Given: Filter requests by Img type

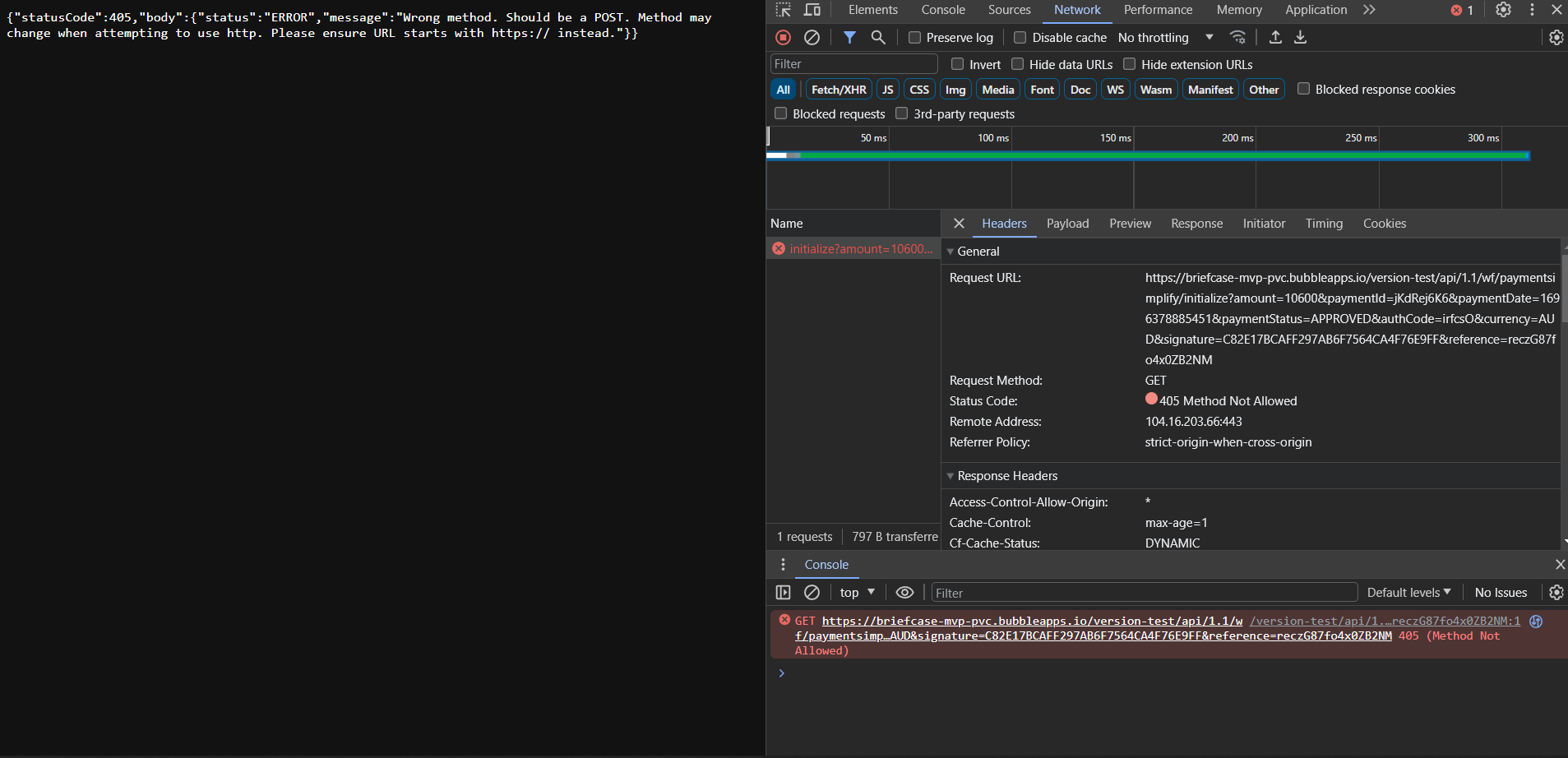Looking at the screenshot, I should (955, 90).
